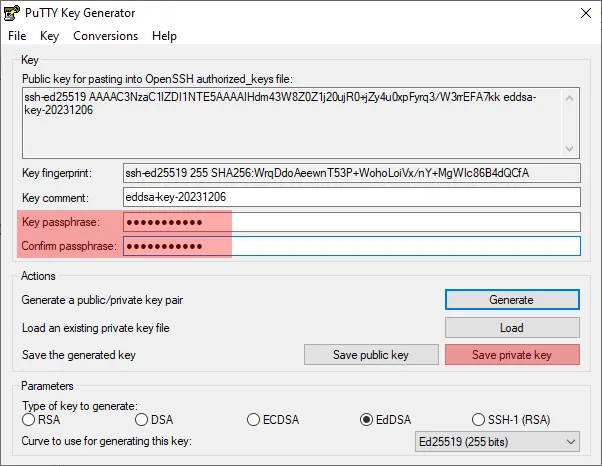Screen dimensions: 602x466
Task: Click 'Public key for pasting into OpenSSH' label
Action: 157,79
